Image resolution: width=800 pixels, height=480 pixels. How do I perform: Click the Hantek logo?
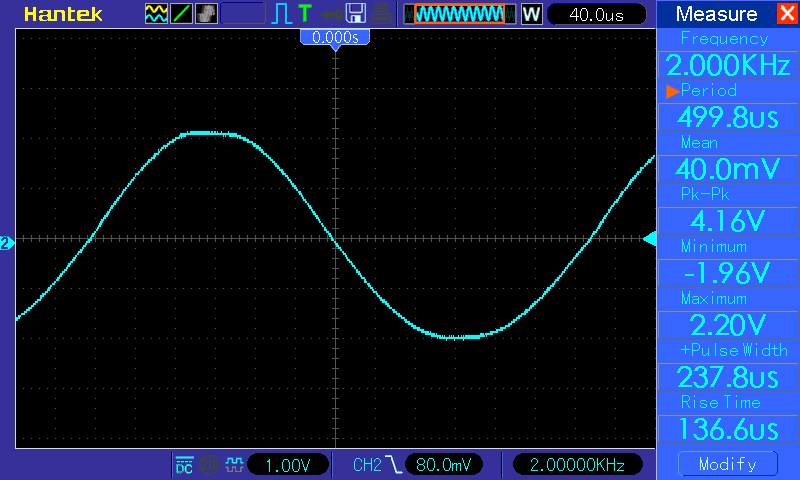[x=63, y=14]
